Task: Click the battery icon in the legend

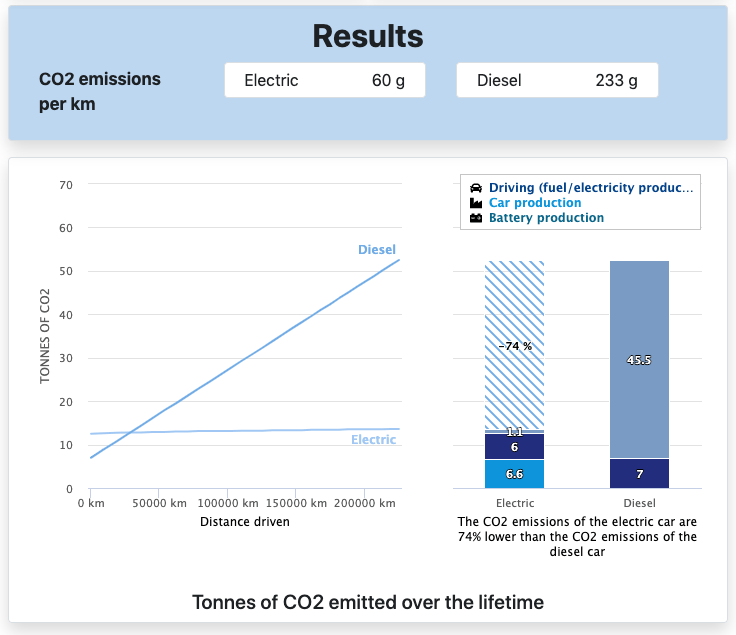Action: [x=476, y=218]
